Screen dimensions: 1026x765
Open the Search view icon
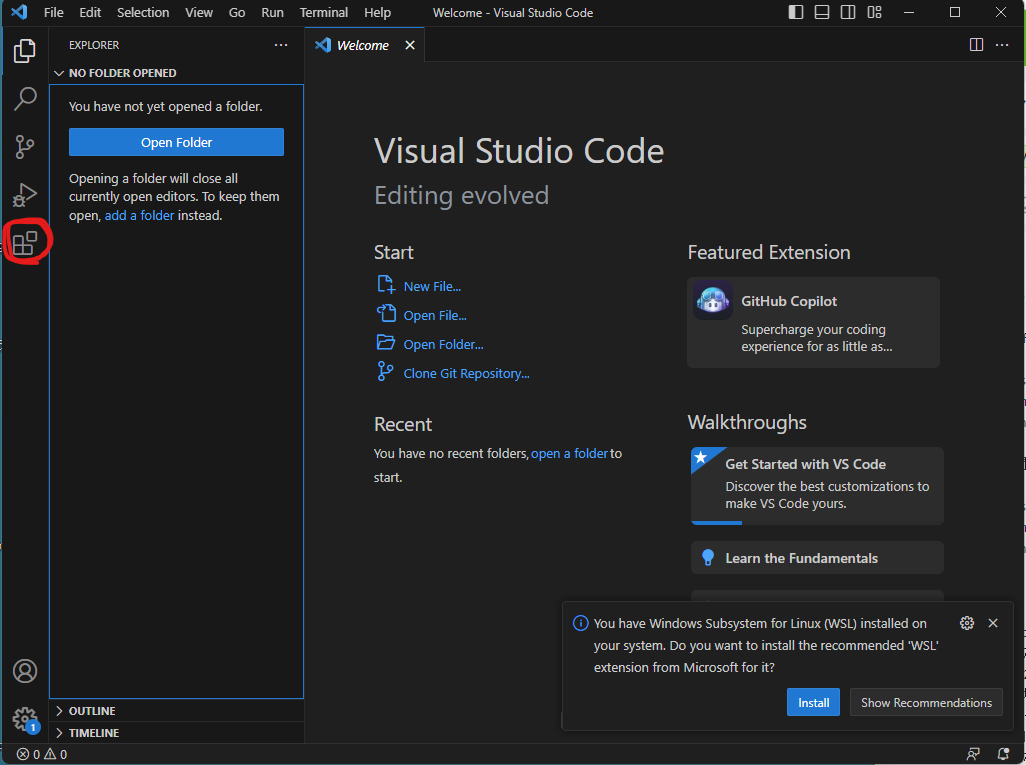click(x=25, y=99)
